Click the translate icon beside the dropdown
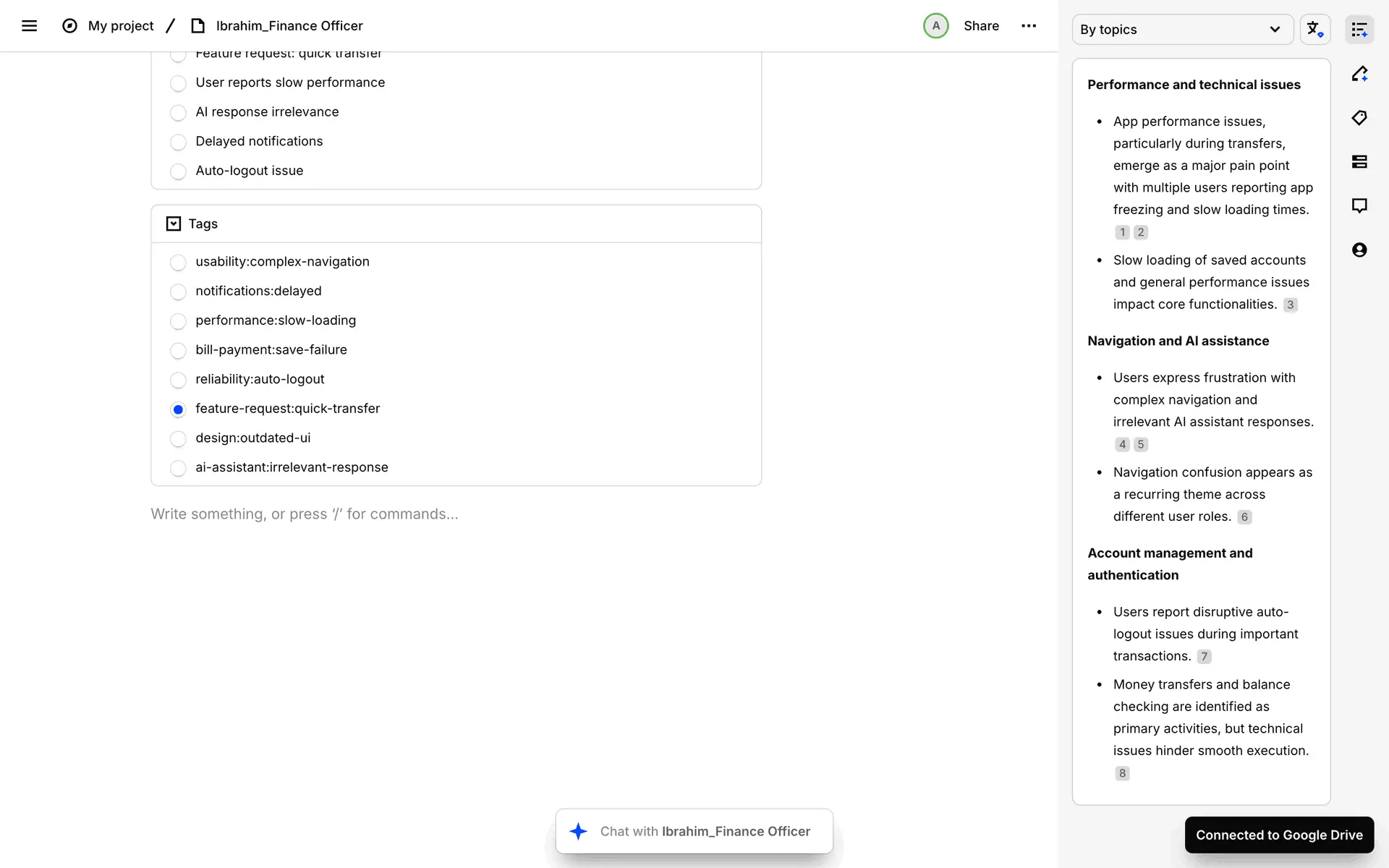The height and width of the screenshot is (868, 1389). point(1314,30)
